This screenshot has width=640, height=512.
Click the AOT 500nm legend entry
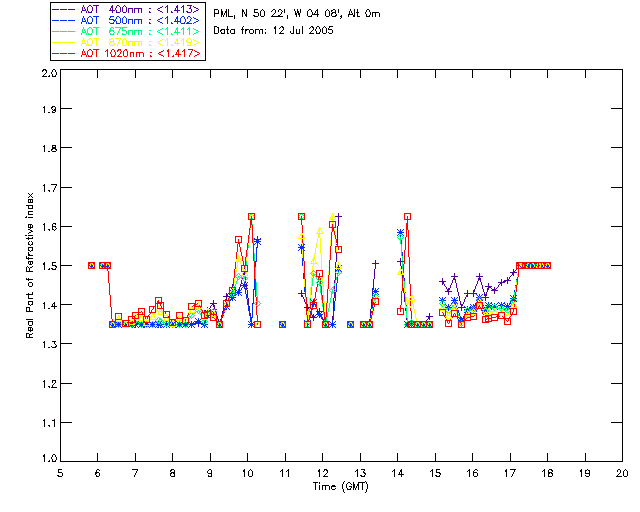(x=127, y=20)
